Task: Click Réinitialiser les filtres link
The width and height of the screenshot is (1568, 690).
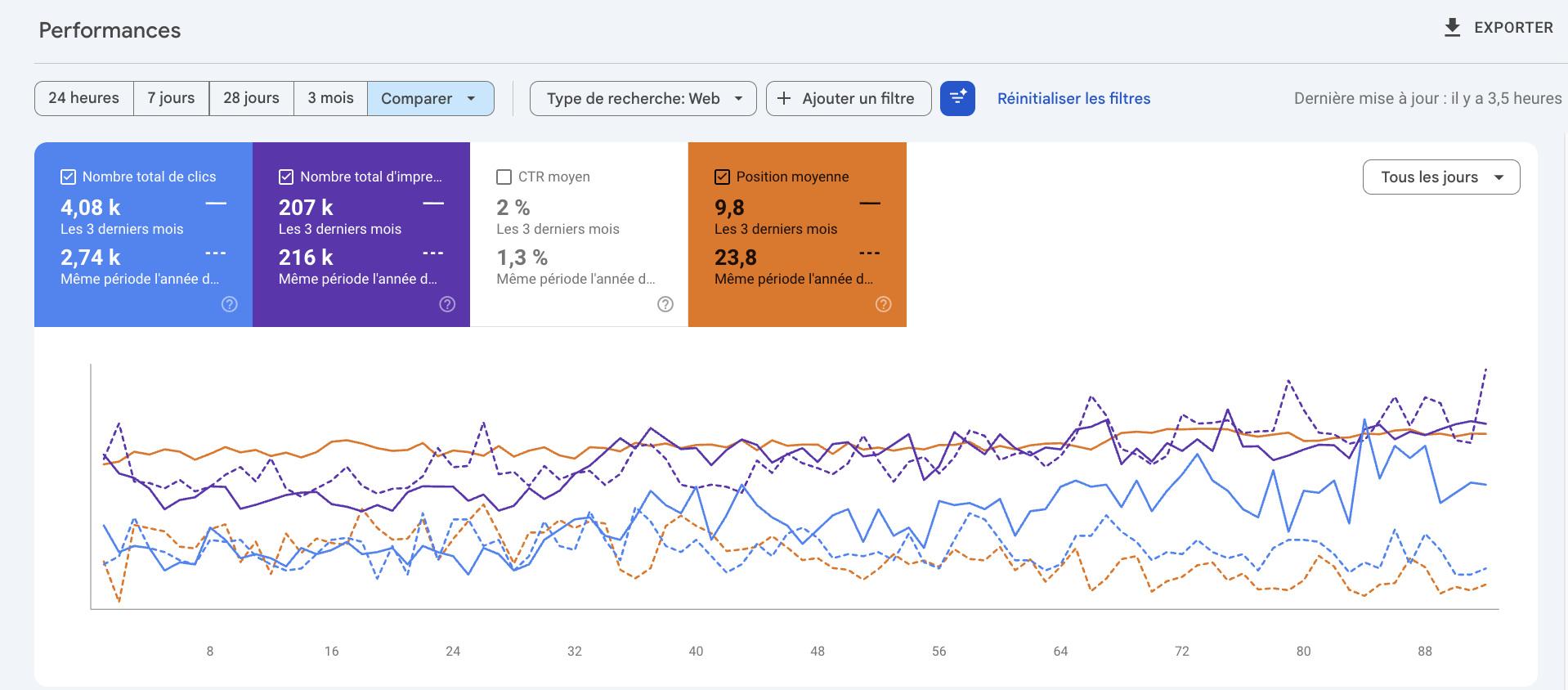Action: click(x=1074, y=98)
